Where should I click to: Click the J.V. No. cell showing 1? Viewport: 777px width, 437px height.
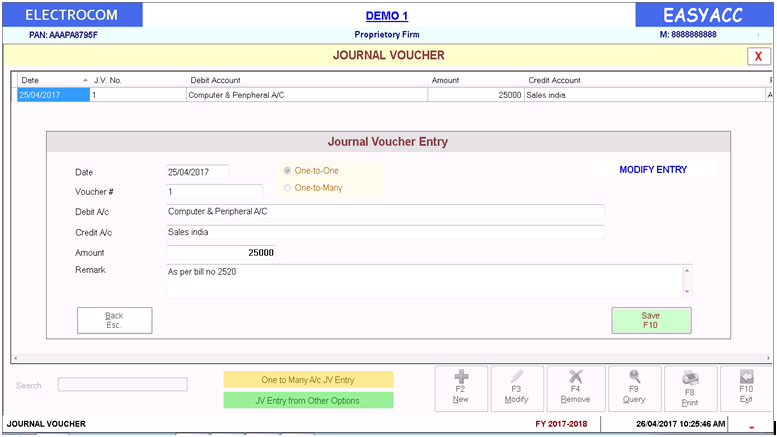point(138,95)
